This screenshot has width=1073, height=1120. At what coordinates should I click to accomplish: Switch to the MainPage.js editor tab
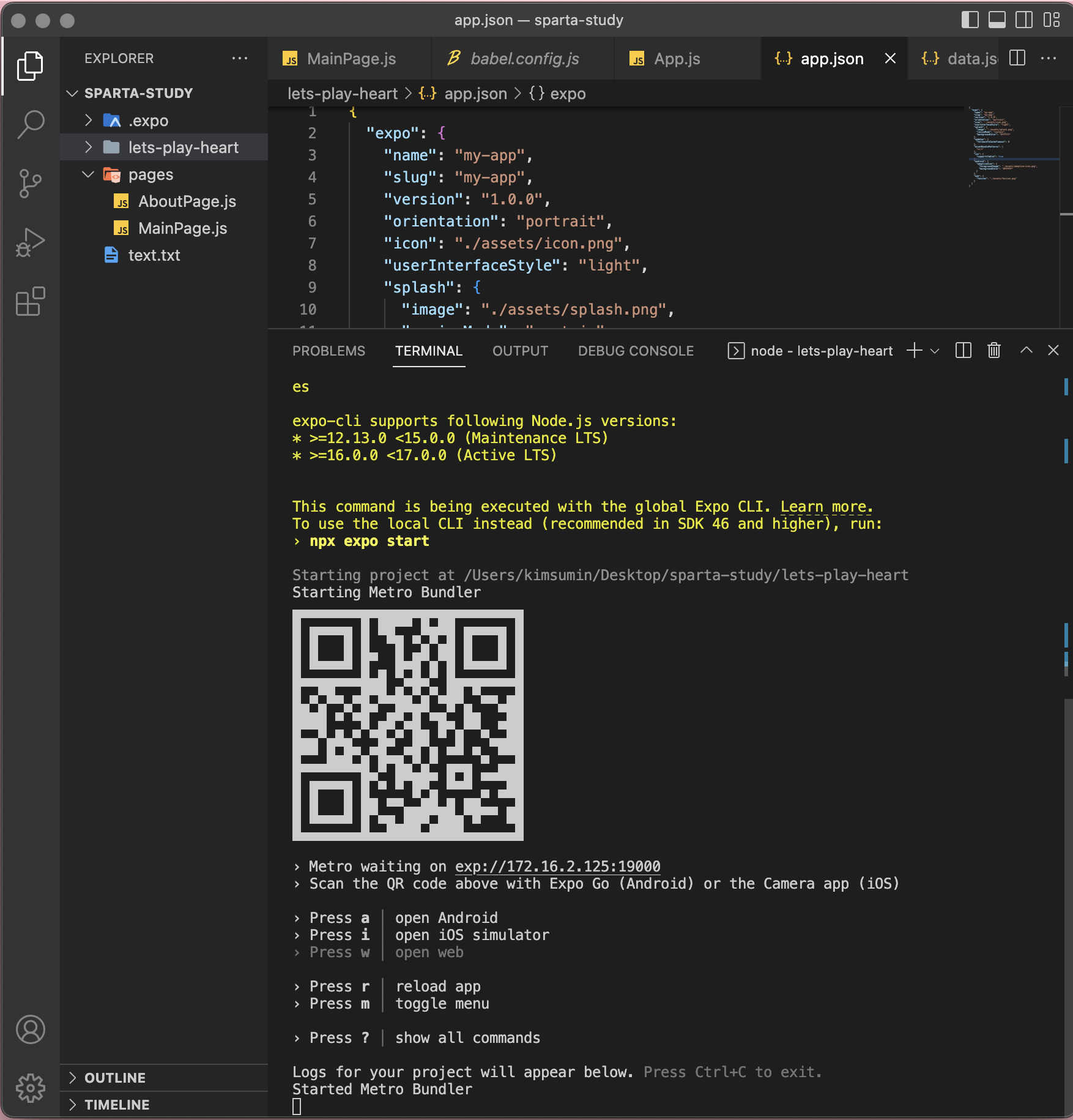[x=349, y=58]
